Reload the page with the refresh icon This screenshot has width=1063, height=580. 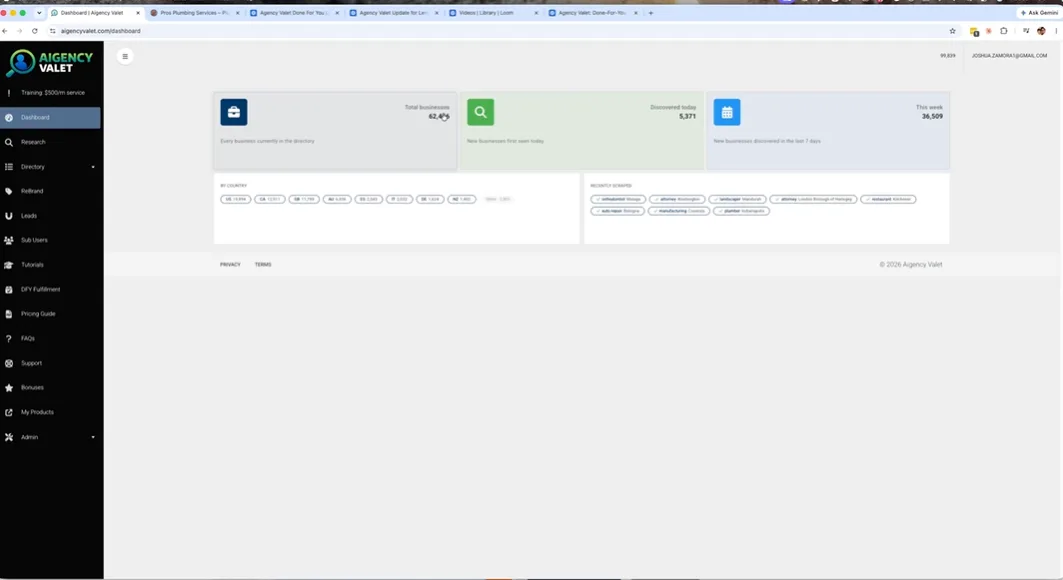(x=35, y=31)
